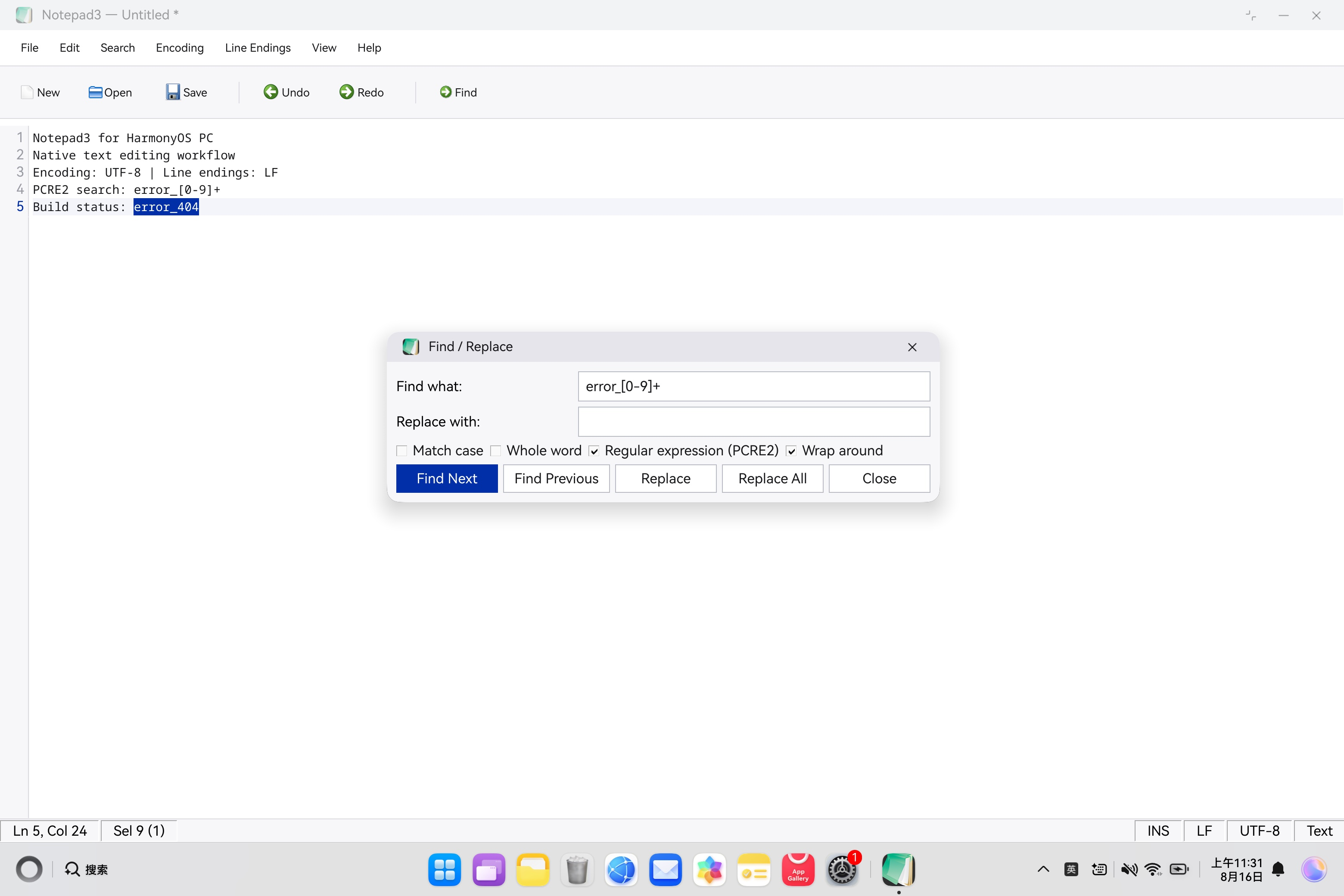Click the Find Next button

point(447,478)
